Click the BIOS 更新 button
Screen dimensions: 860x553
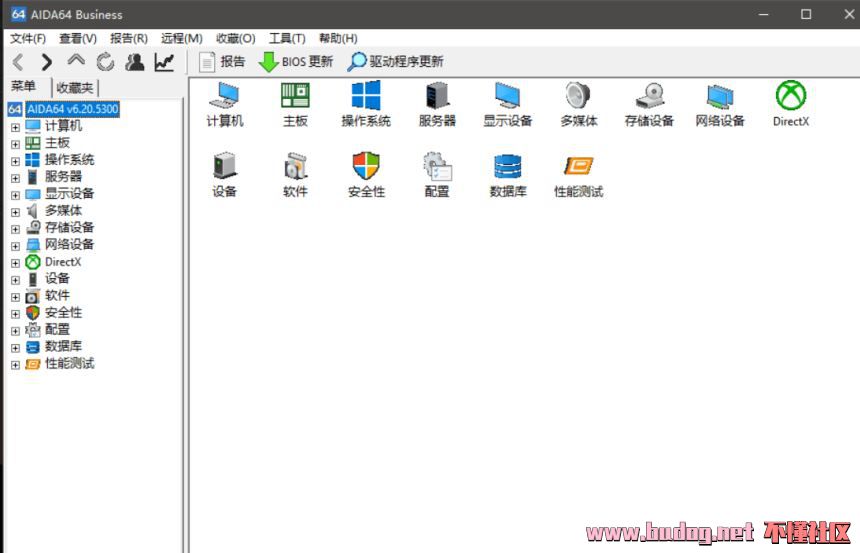click(296, 62)
